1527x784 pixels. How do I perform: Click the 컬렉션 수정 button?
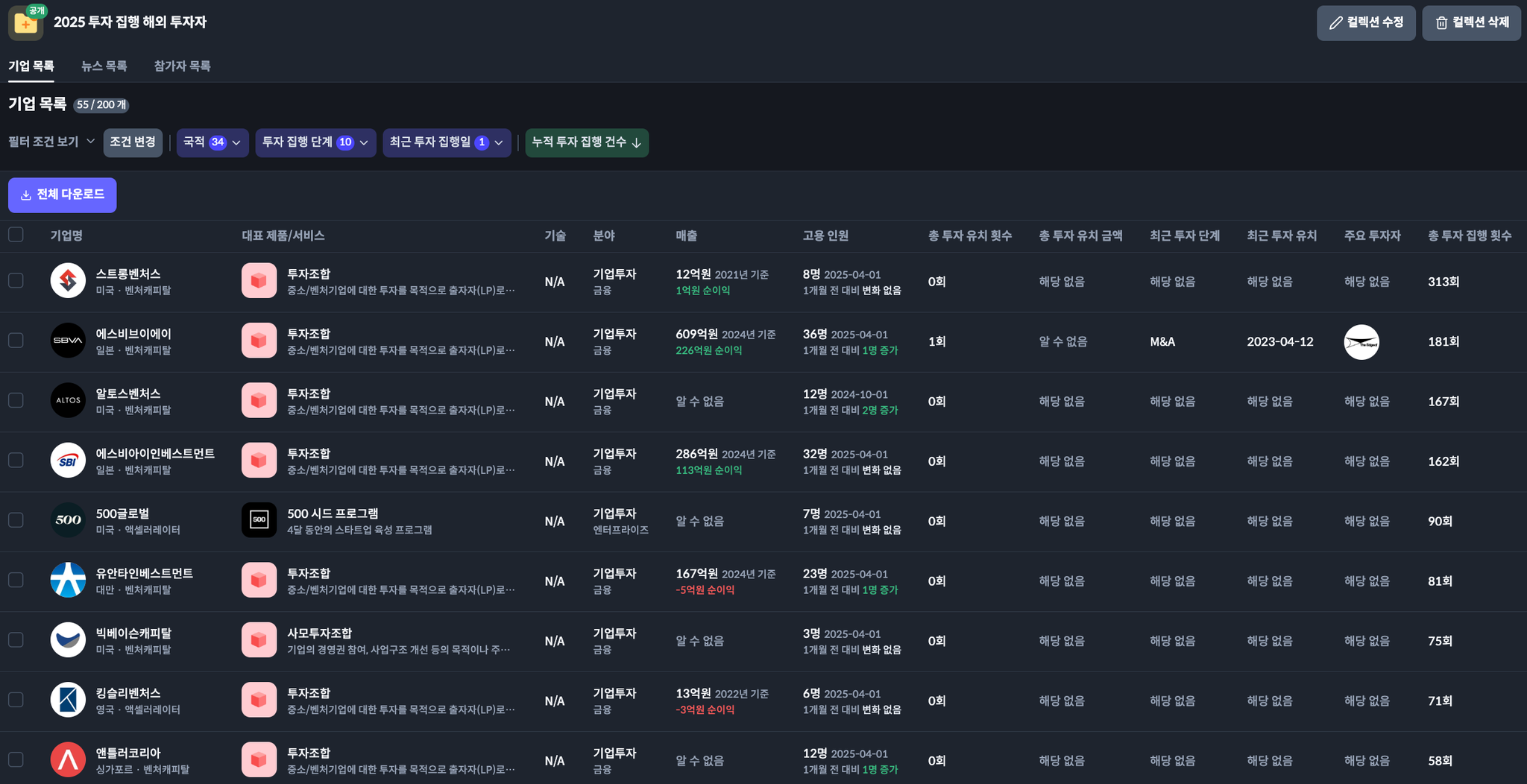1365,23
